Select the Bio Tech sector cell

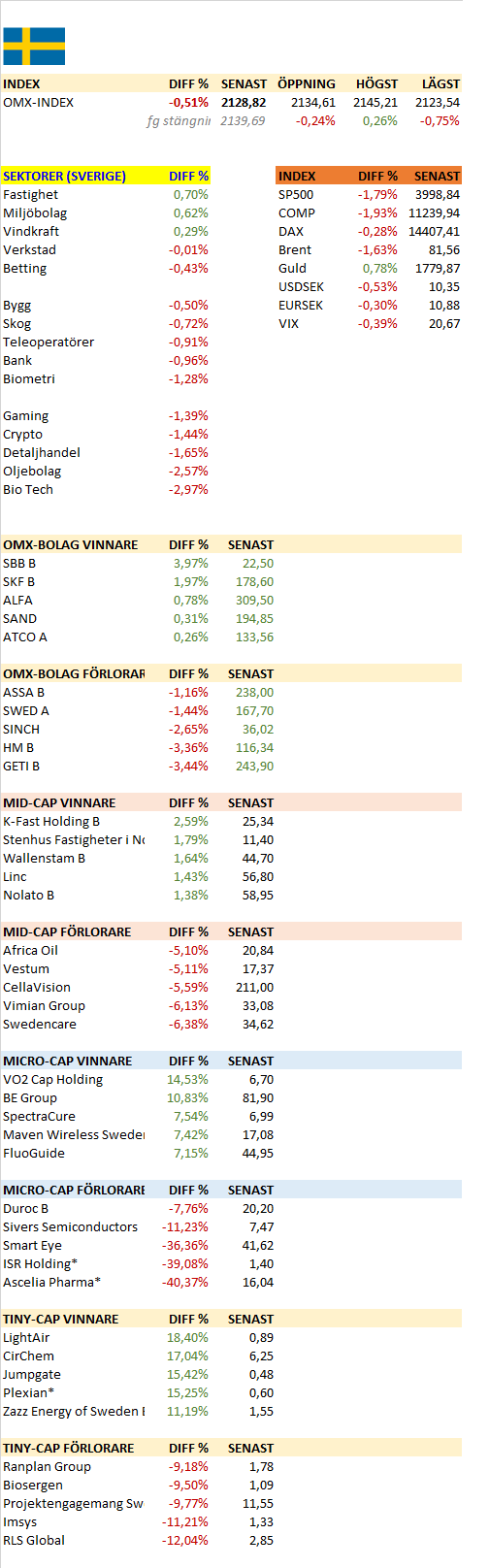click(x=28, y=489)
